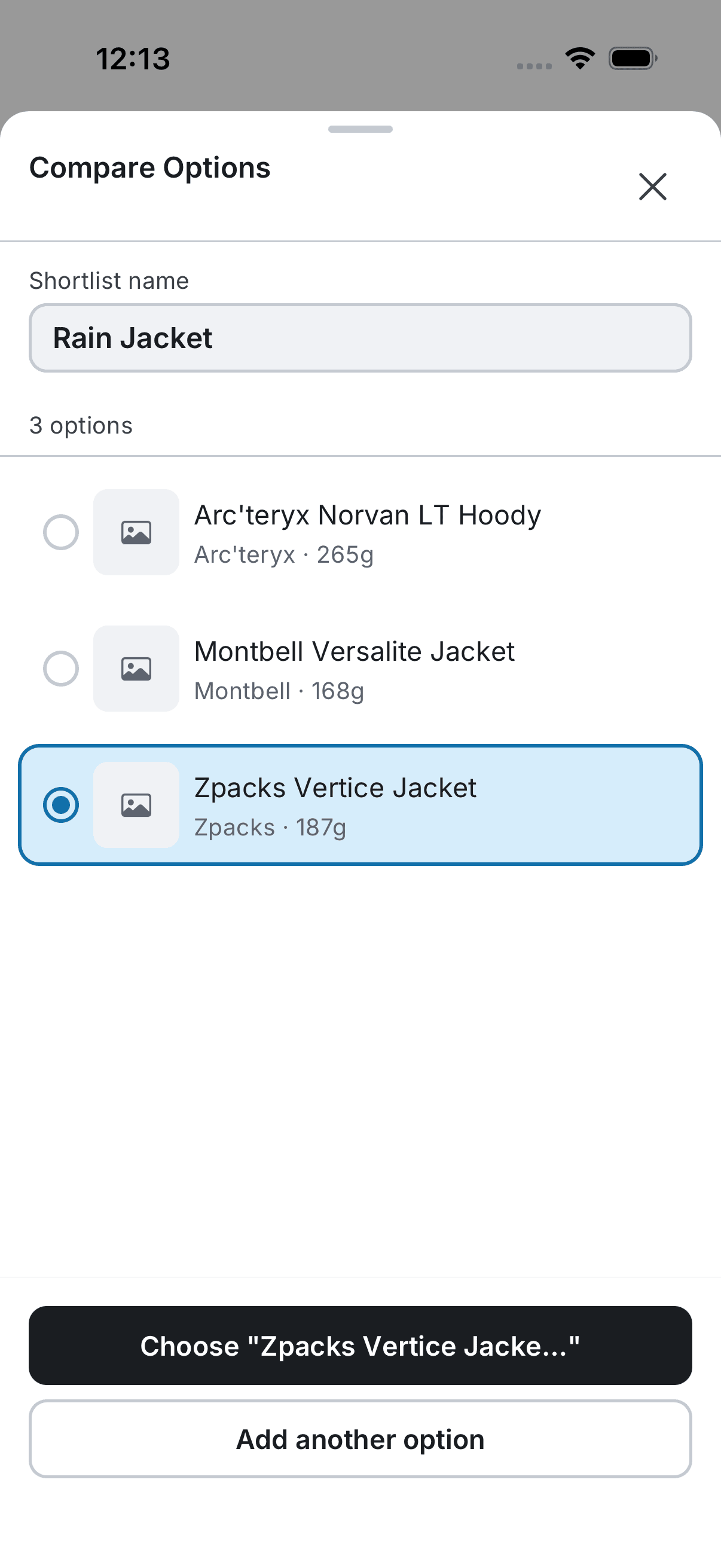Click the selected Zpacks Vertice Jacket radio button
Image resolution: width=721 pixels, height=1568 pixels.
[x=61, y=806]
